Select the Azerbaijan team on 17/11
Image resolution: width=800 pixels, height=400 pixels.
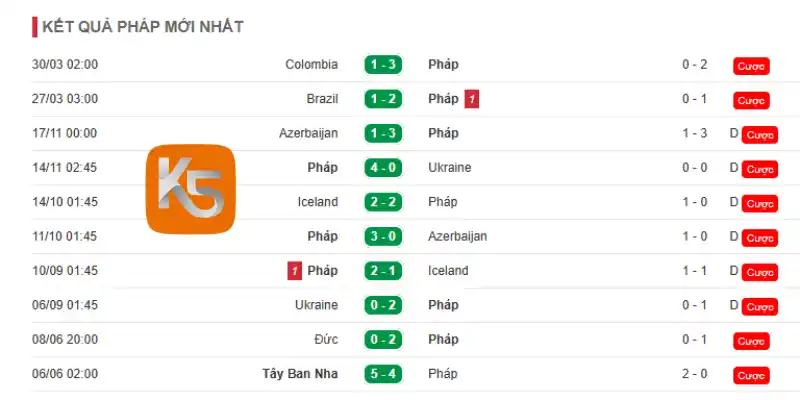coord(309,133)
